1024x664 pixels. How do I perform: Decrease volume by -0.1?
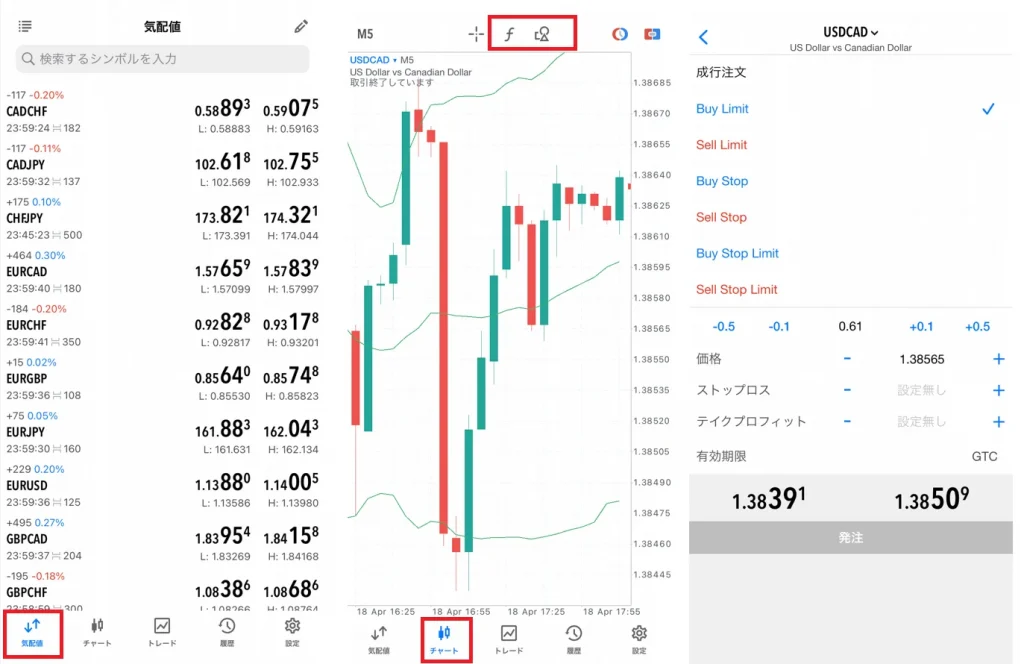point(778,326)
